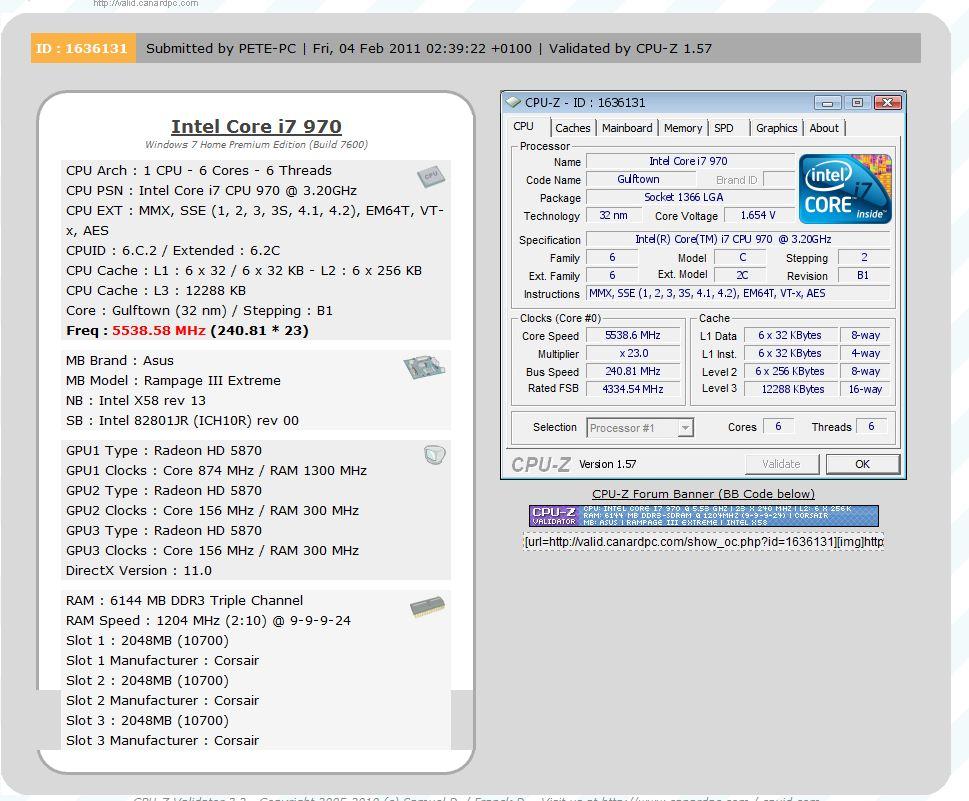The height and width of the screenshot is (801, 969).
Task: Click the orange ID : 1636131 badge
Action: coord(82,48)
